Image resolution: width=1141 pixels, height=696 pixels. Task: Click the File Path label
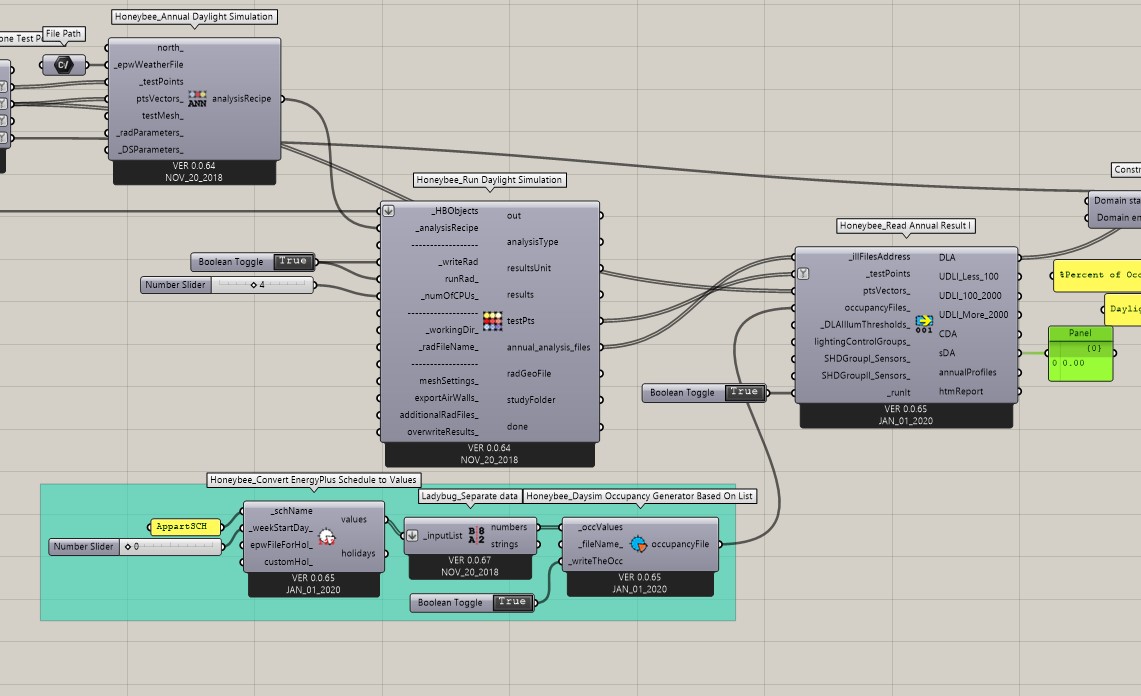63,33
